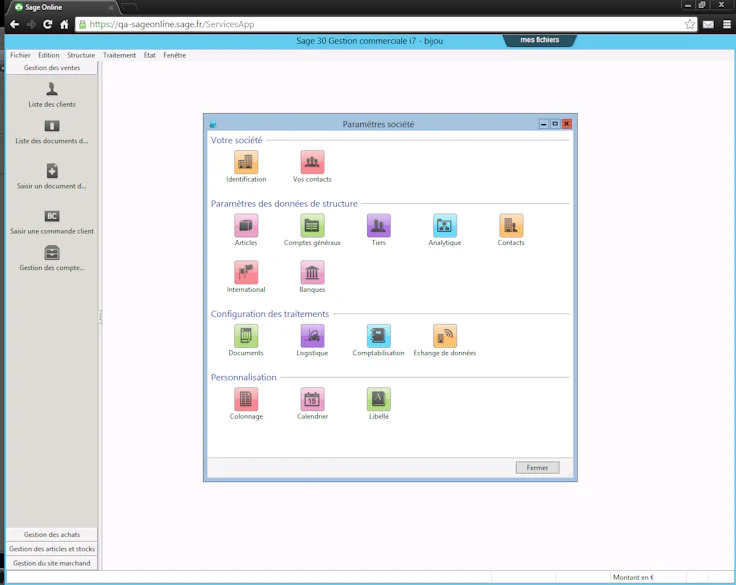Select Saisir un document sidebar shortcut
The image size is (736, 585).
52,177
